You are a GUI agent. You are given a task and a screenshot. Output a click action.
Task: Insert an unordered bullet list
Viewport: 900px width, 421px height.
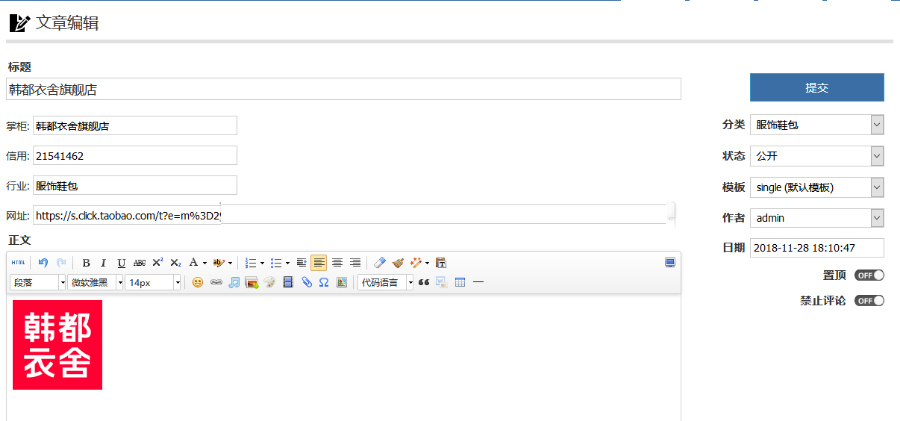pyautogui.click(x=276, y=263)
